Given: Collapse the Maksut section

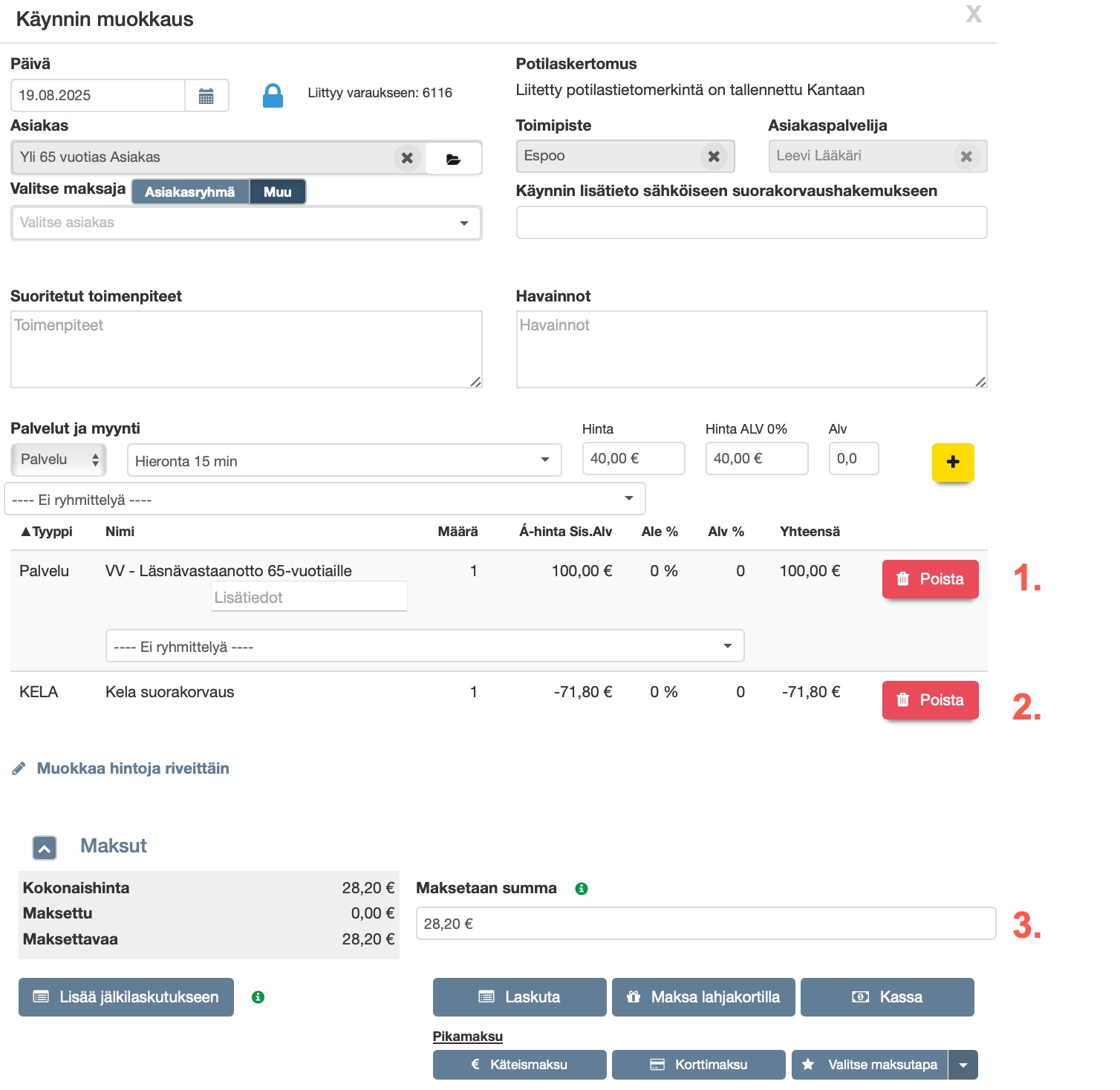Looking at the screenshot, I should coord(45,847).
